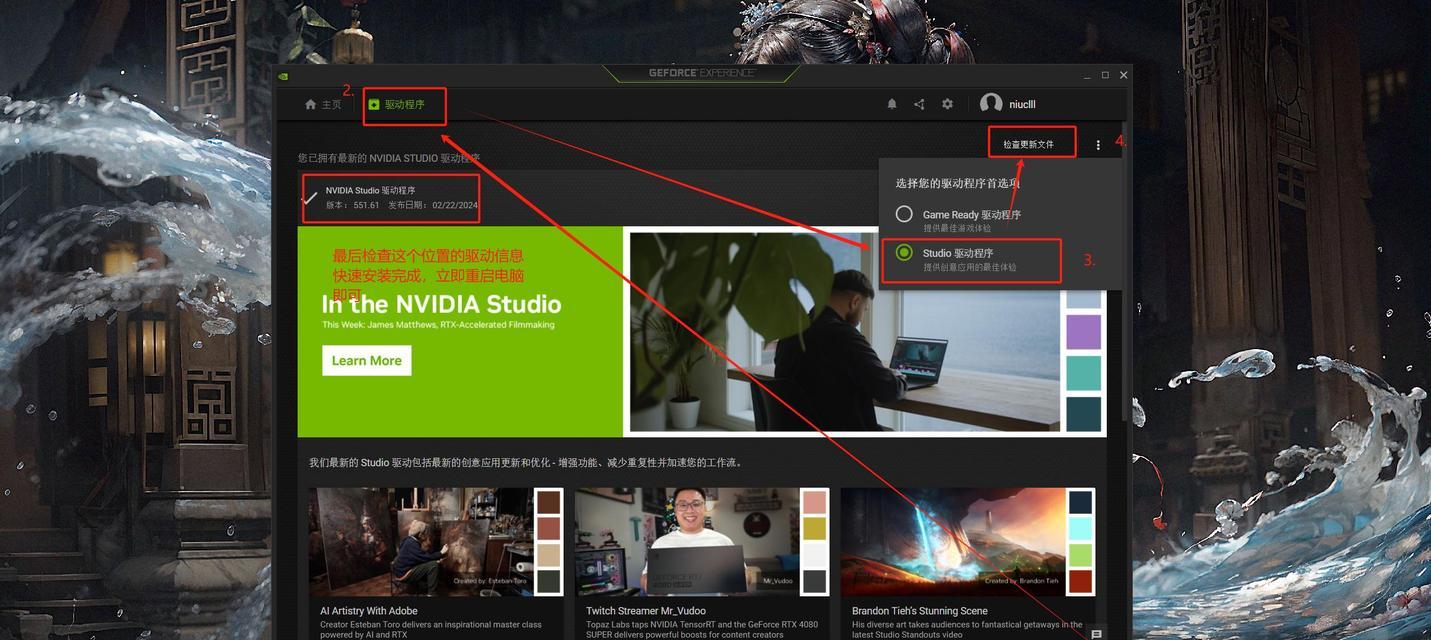Maximize the GeForce Experience window
Screen dimensions: 1431x640
(1105, 75)
